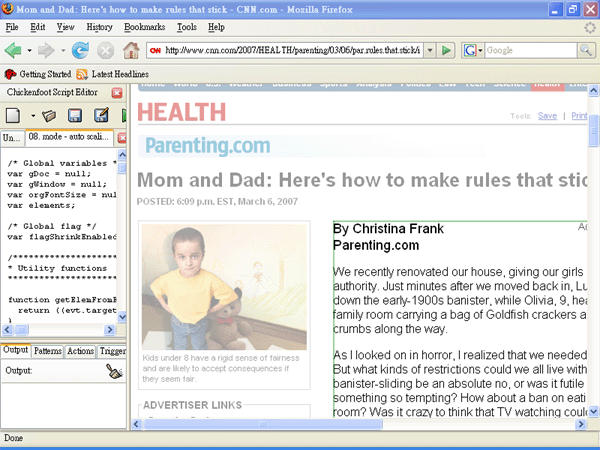Click the page vertical scrollbar thumb
Viewport: 600px width, 450px height.
pos(593,130)
